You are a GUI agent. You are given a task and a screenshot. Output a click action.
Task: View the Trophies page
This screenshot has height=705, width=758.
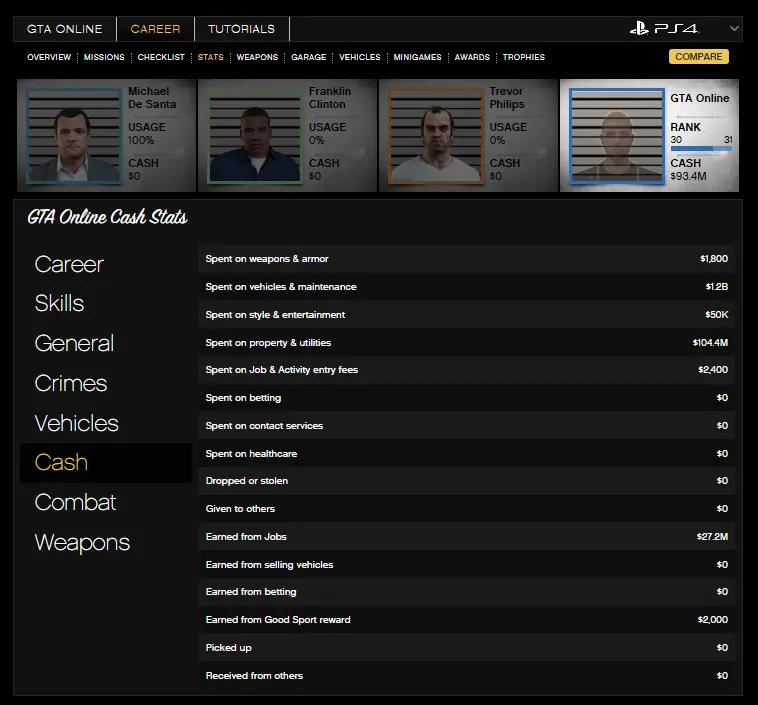pos(523,58)
